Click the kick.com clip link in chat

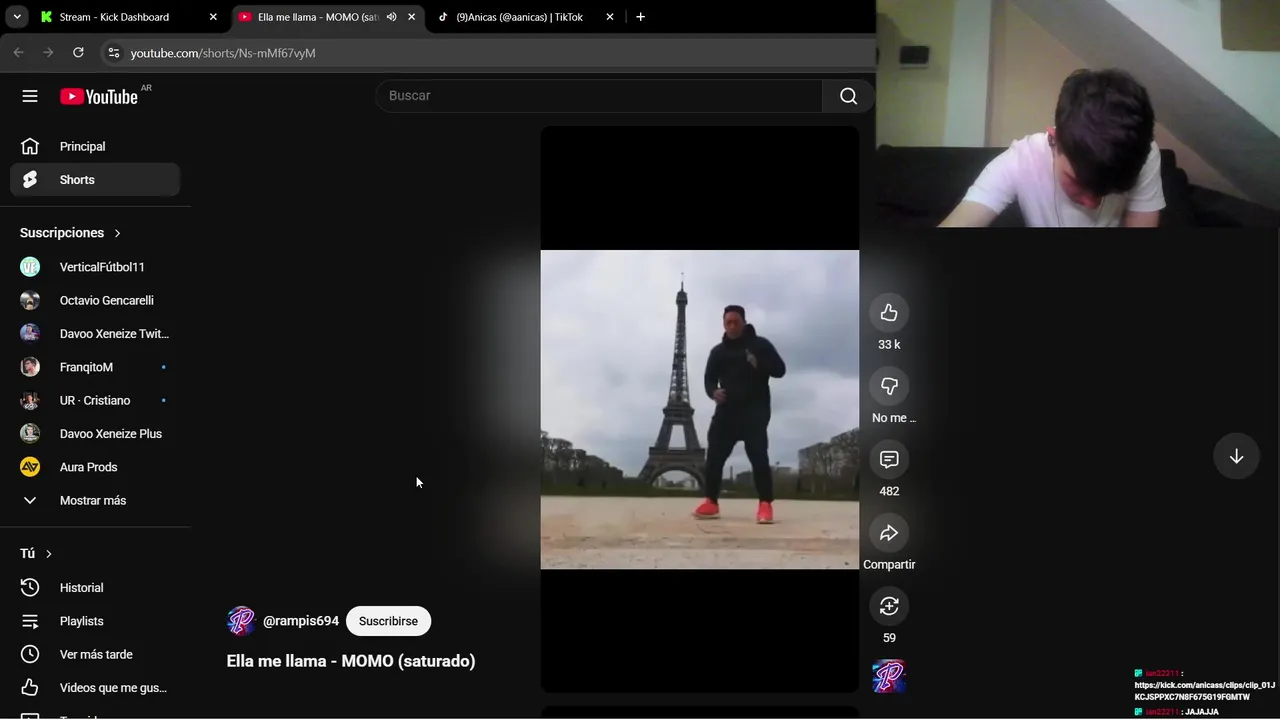click(x=1204, y=691)
